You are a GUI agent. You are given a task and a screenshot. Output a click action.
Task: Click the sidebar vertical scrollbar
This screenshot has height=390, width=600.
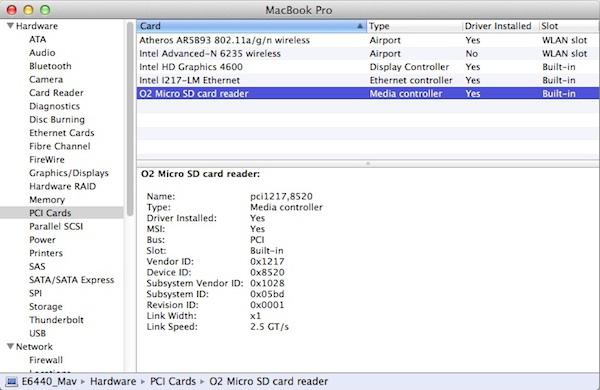(x=130, y=119)
